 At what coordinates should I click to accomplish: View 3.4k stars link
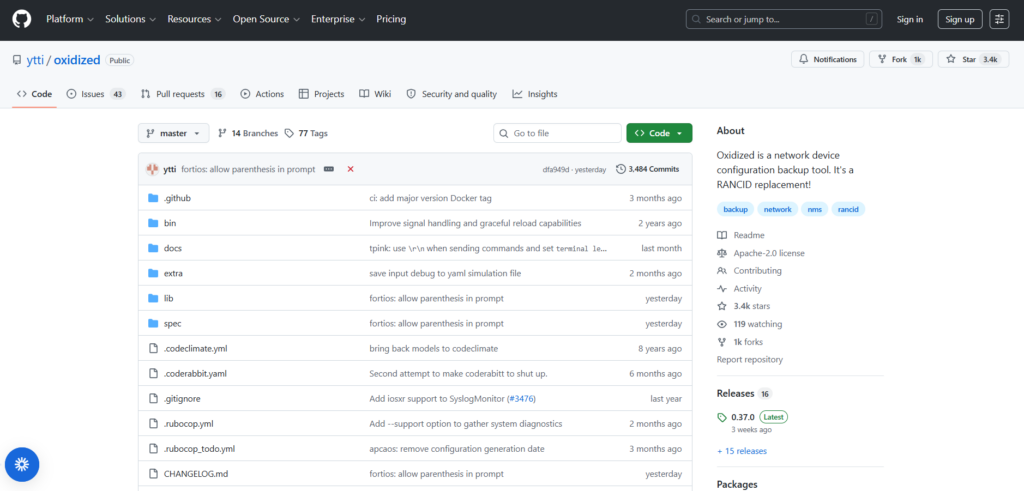pyautogui.click(x=743, y=306)
